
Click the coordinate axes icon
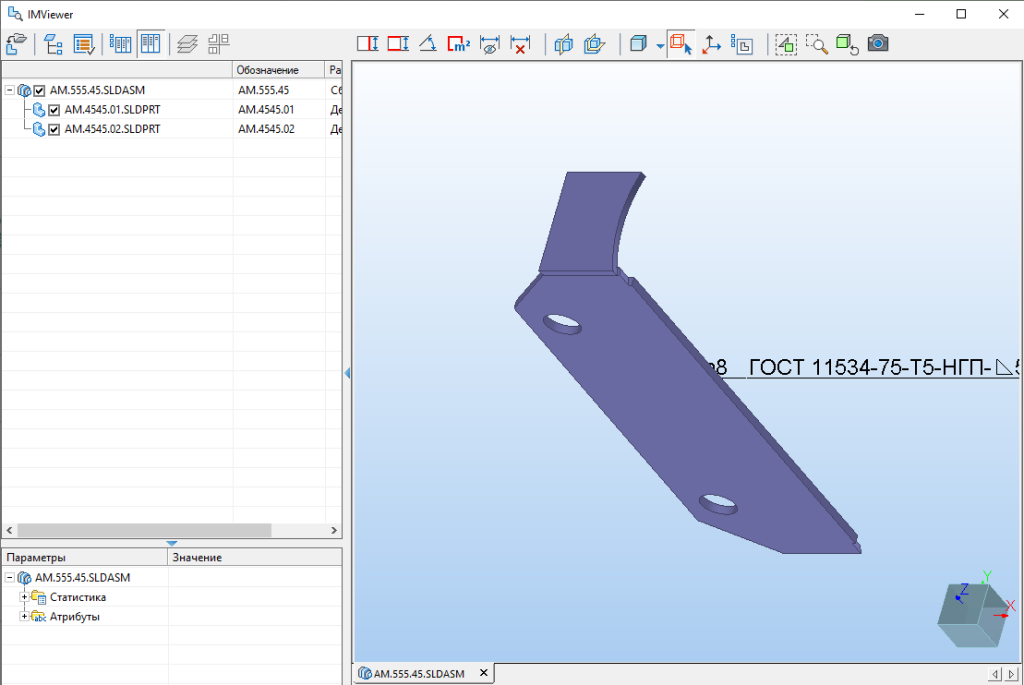coord(711,44)
